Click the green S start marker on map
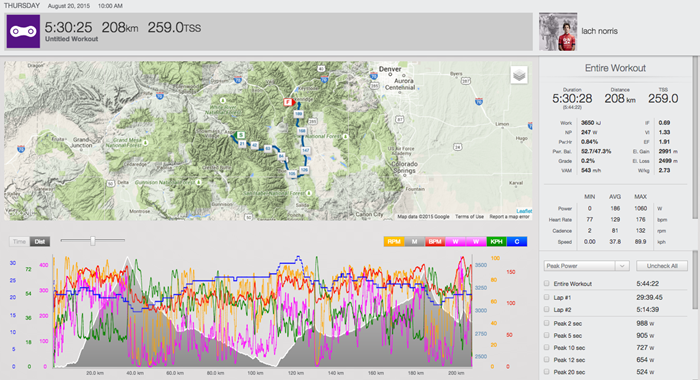The height and width of the screenshot is (380, 700). [241, 135]
